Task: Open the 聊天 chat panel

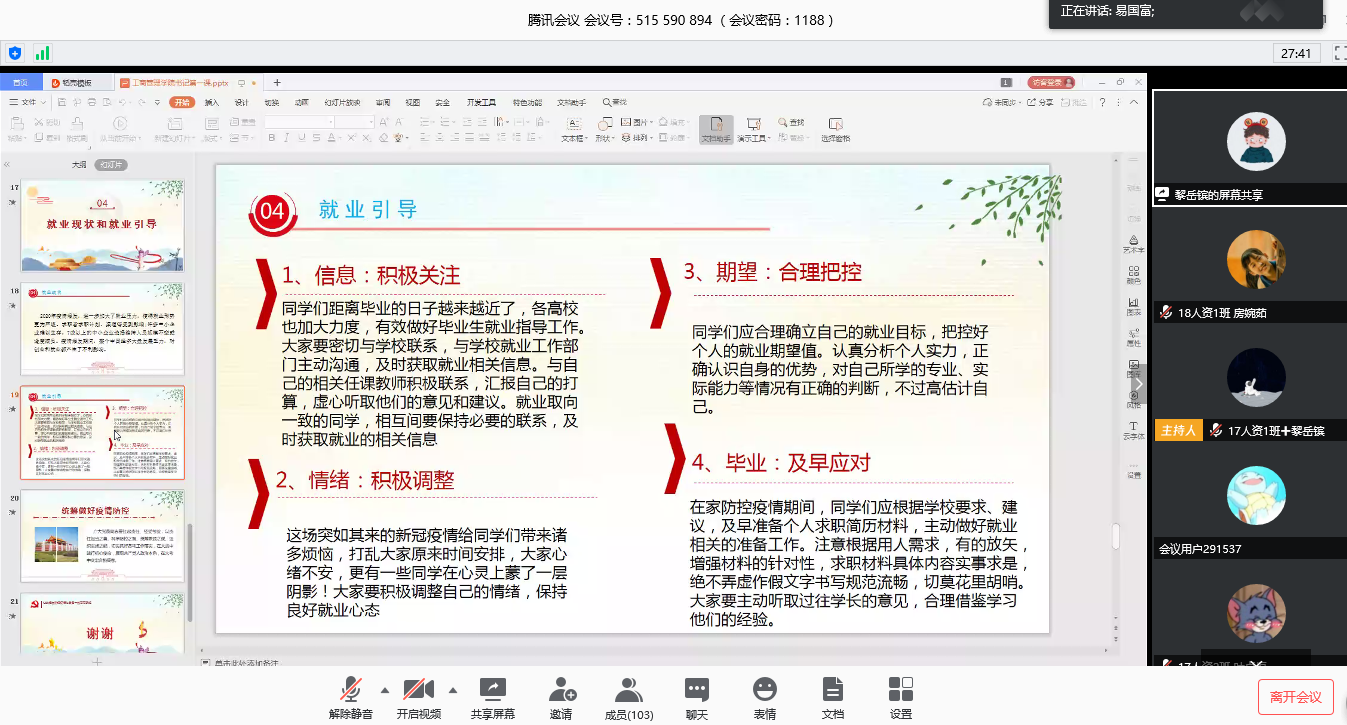Action: click(x=696, y=691)
